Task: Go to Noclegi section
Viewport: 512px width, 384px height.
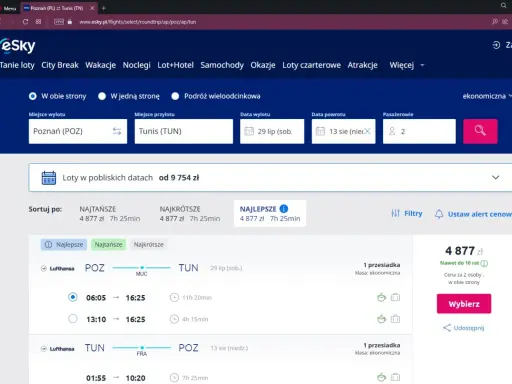Action: click(137, 65)
